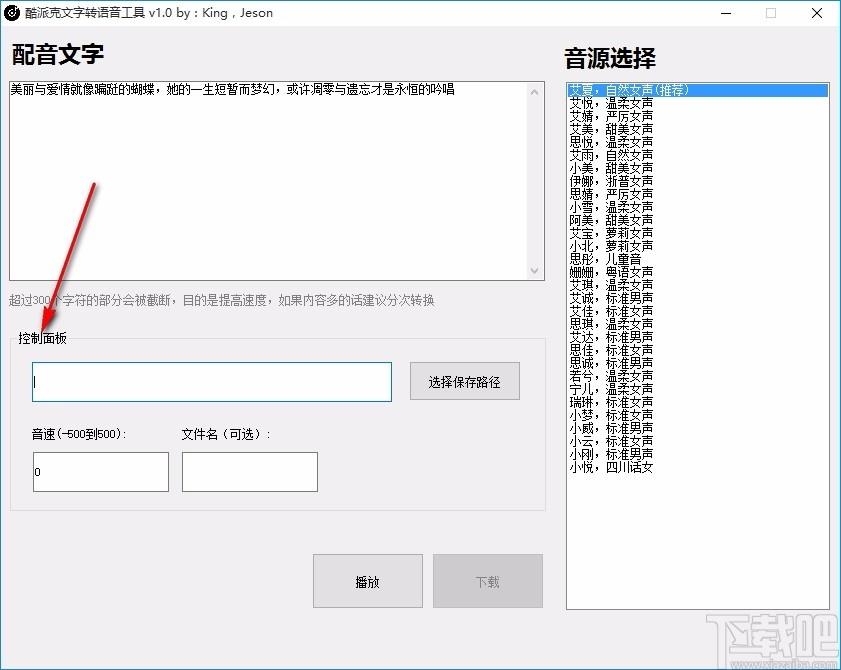Select voice 艾达，标准男声
This screenshot has height=670, width=841.
[697, 337]
